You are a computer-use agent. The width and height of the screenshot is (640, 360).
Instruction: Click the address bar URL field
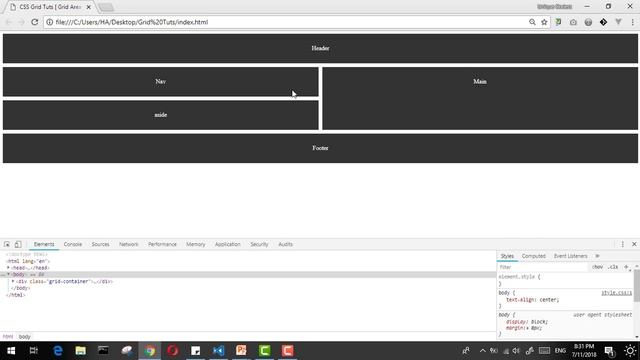[286, 22]
